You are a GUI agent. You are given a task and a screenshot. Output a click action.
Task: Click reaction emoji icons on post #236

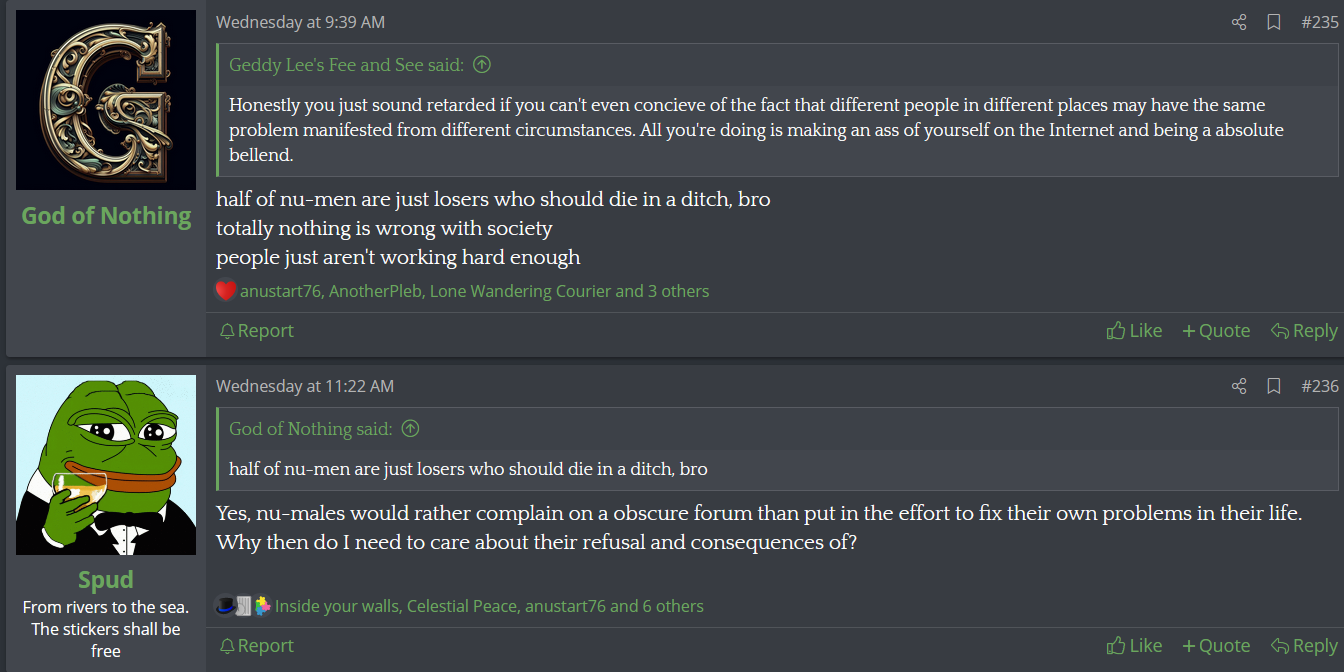tap(243, 606)
